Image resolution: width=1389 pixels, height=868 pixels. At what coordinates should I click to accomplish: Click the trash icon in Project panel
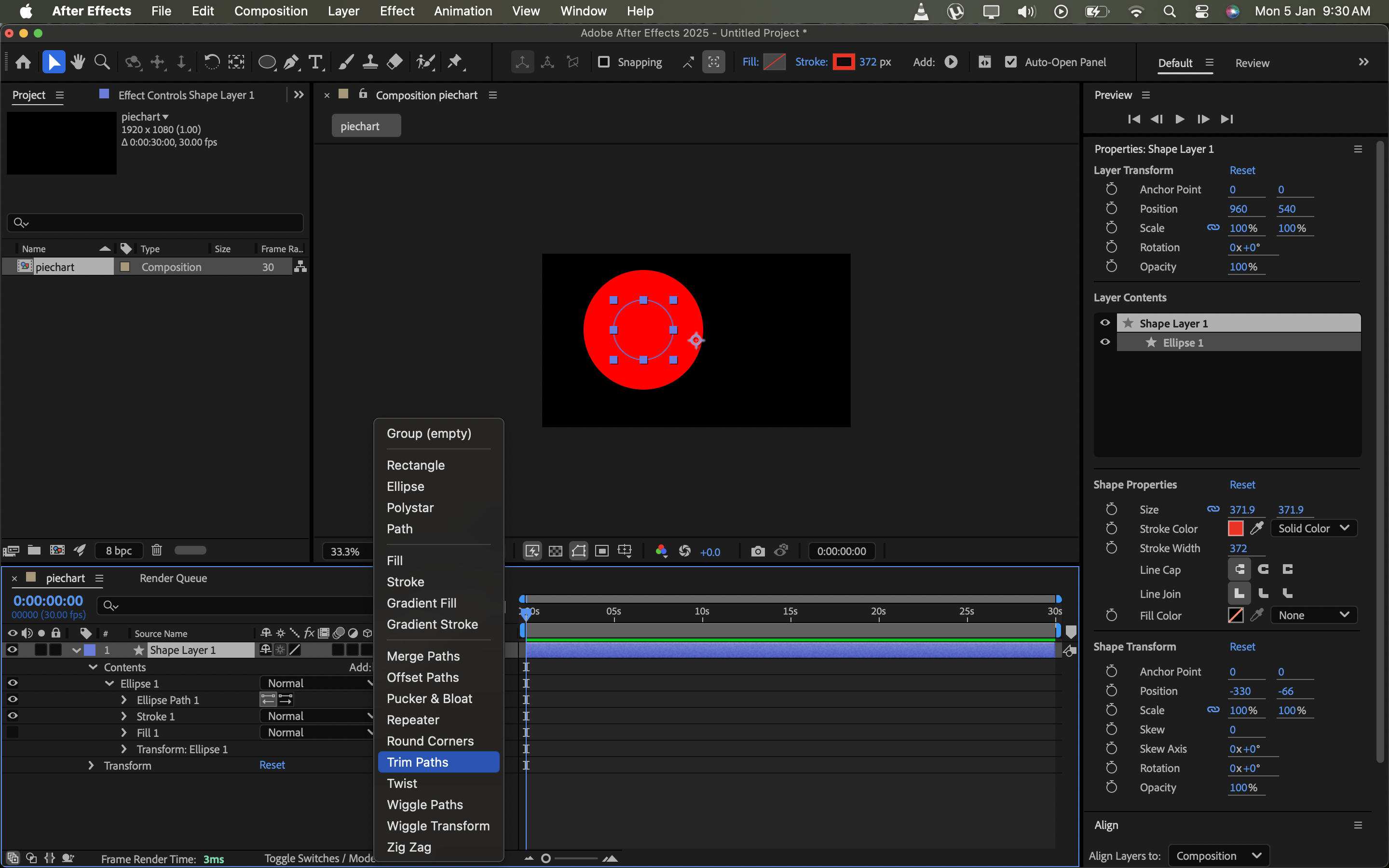click(x=156, y=550)
